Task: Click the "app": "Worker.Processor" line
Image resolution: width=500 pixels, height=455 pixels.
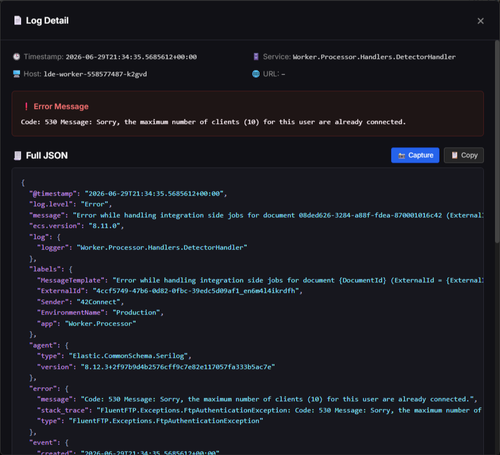Action: pos(87,324)
